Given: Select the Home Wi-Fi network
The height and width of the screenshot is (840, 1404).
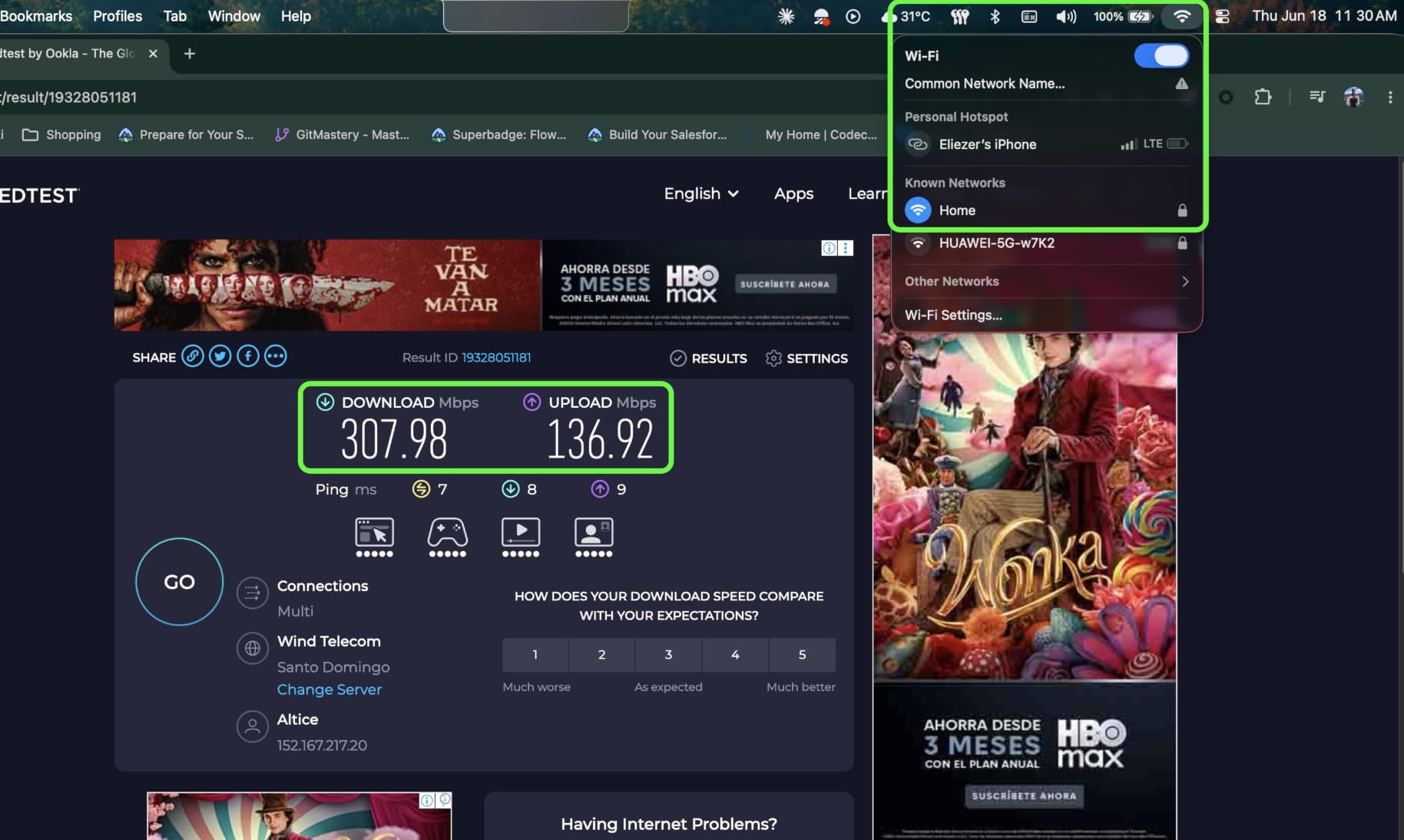Looking at the screenshot, I should 1046,210.
